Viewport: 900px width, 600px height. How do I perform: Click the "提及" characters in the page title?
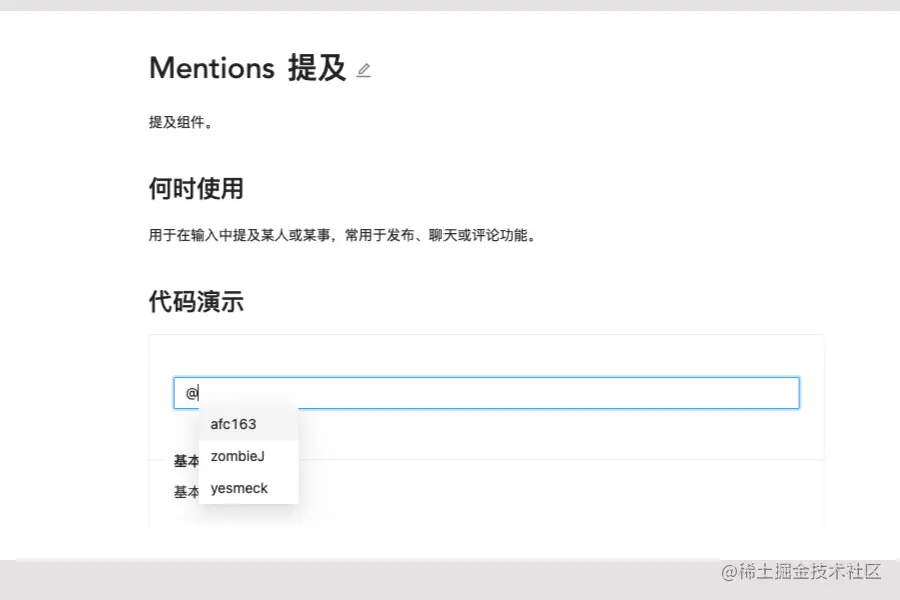coord(316,68)
